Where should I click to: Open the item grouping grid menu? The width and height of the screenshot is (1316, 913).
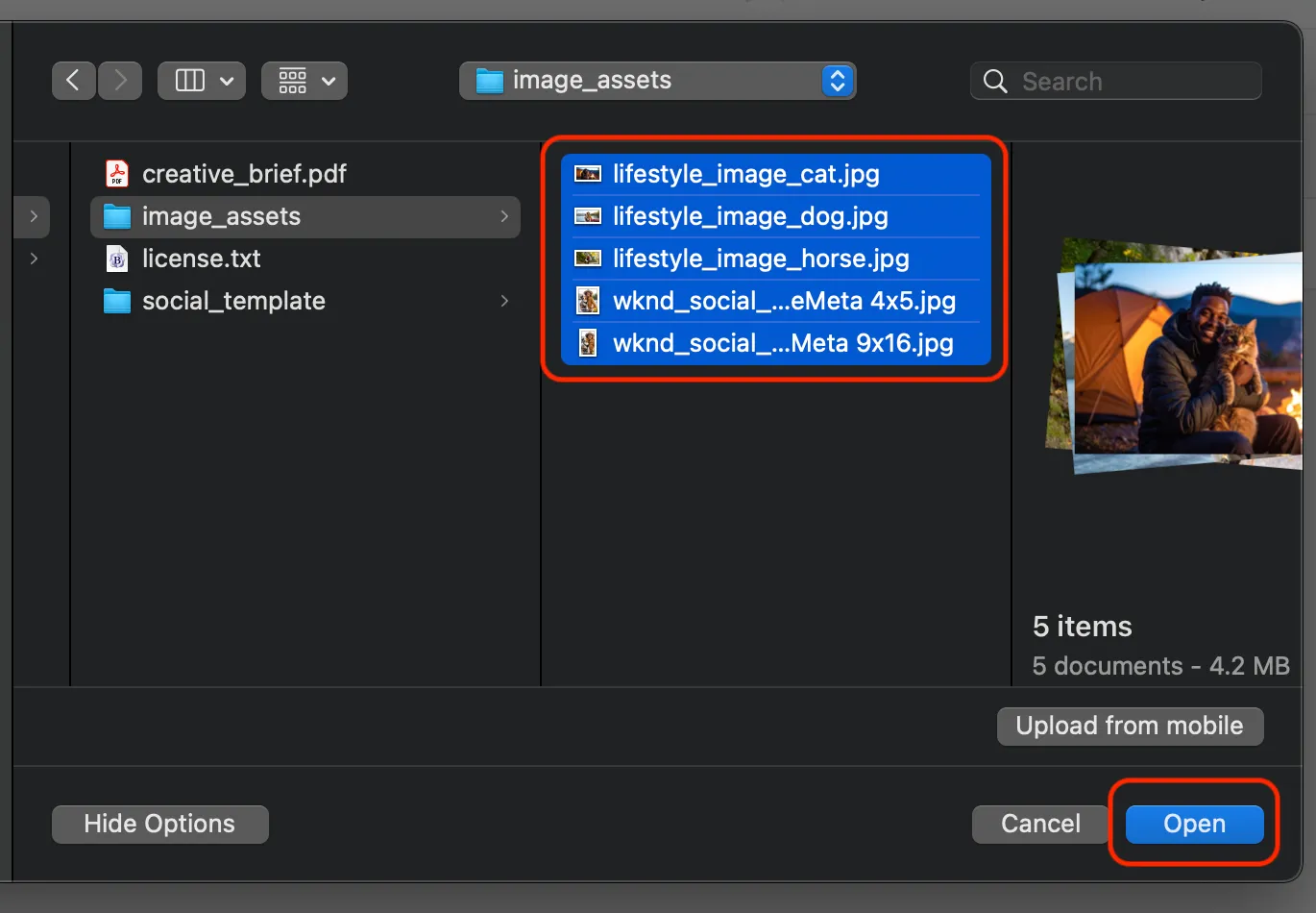[x=305, y=81]
